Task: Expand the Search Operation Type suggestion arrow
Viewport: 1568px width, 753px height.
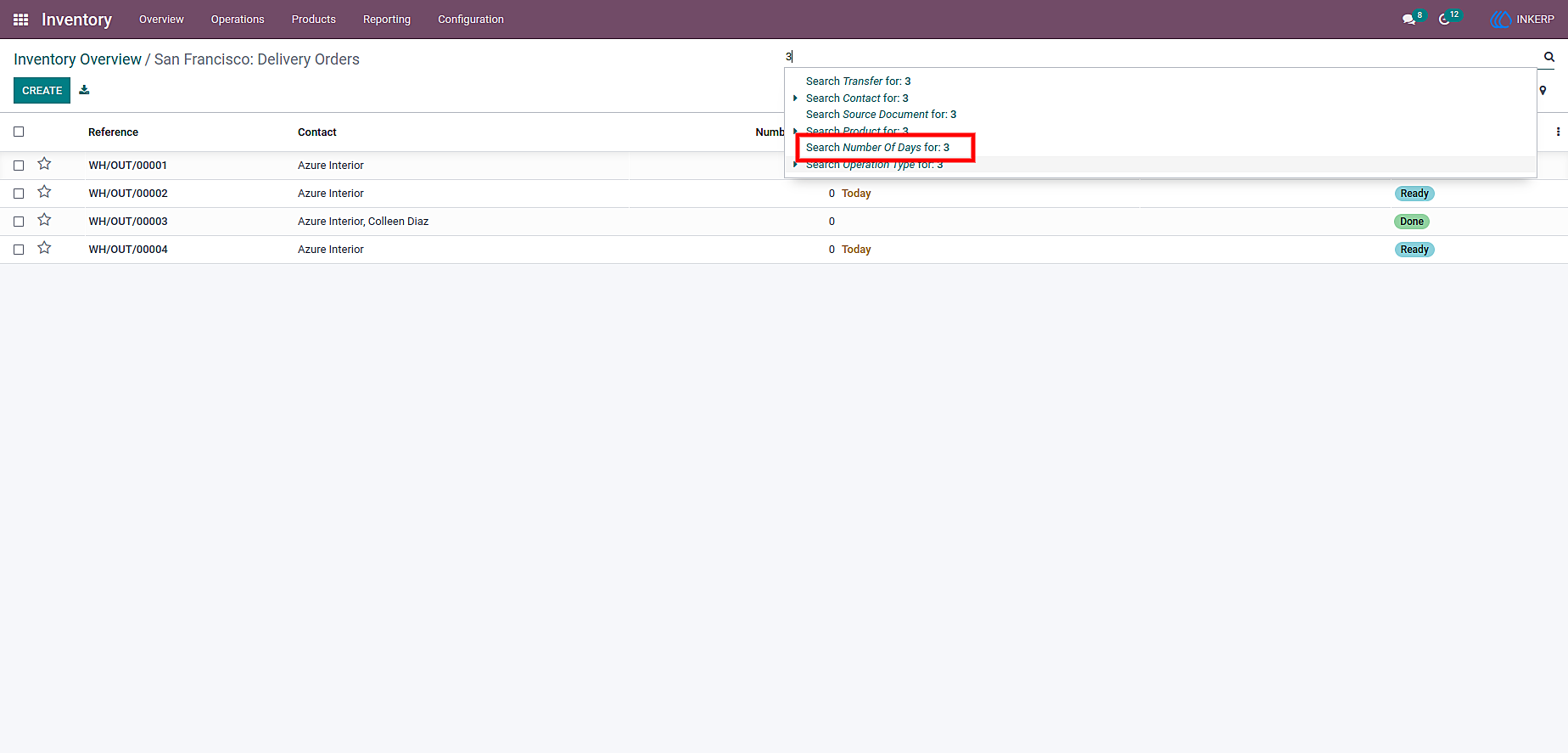Action: click(x=795, y=164)
